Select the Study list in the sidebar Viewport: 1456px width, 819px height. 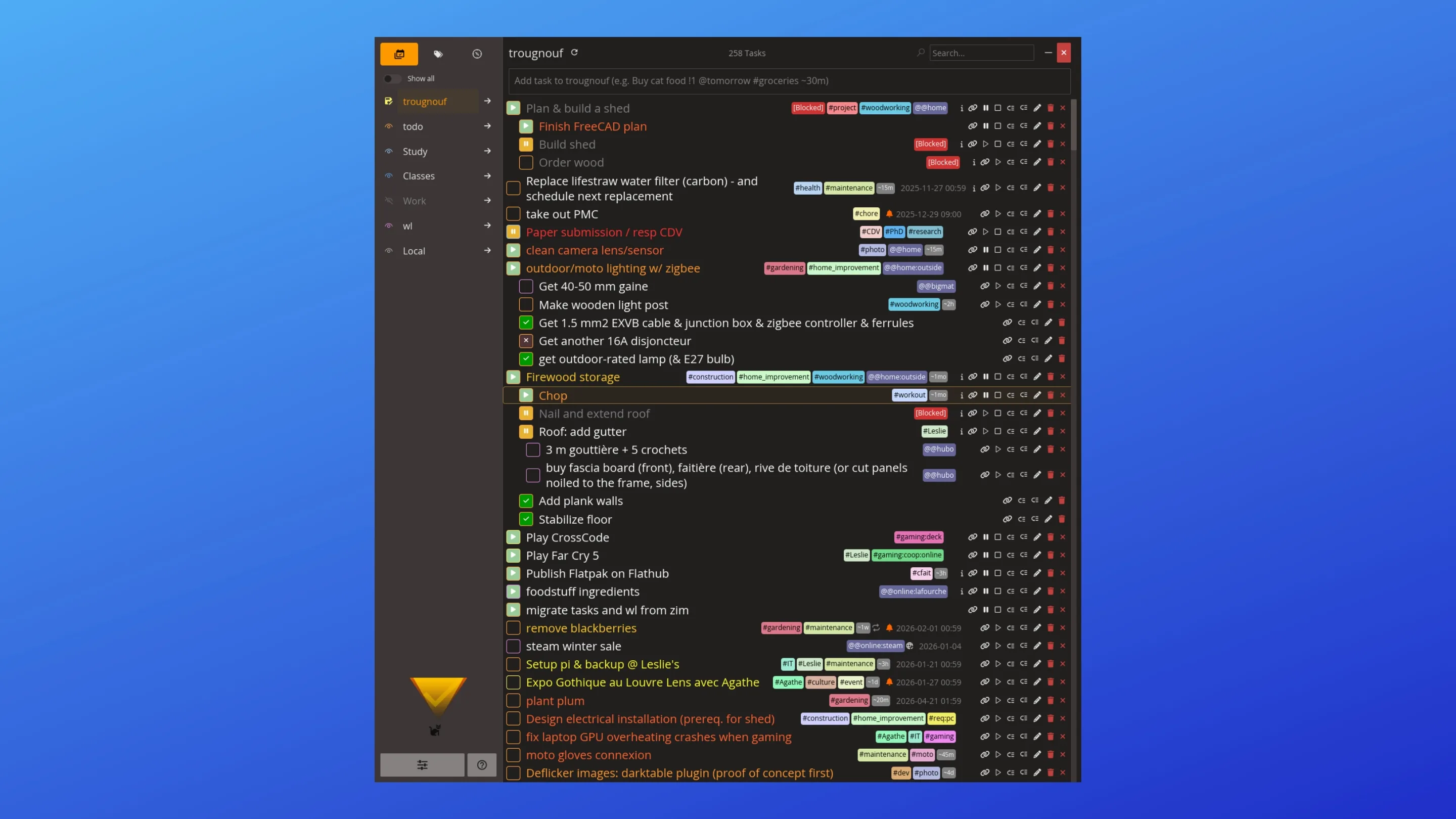pyautogui.click(x=415, y=151)
